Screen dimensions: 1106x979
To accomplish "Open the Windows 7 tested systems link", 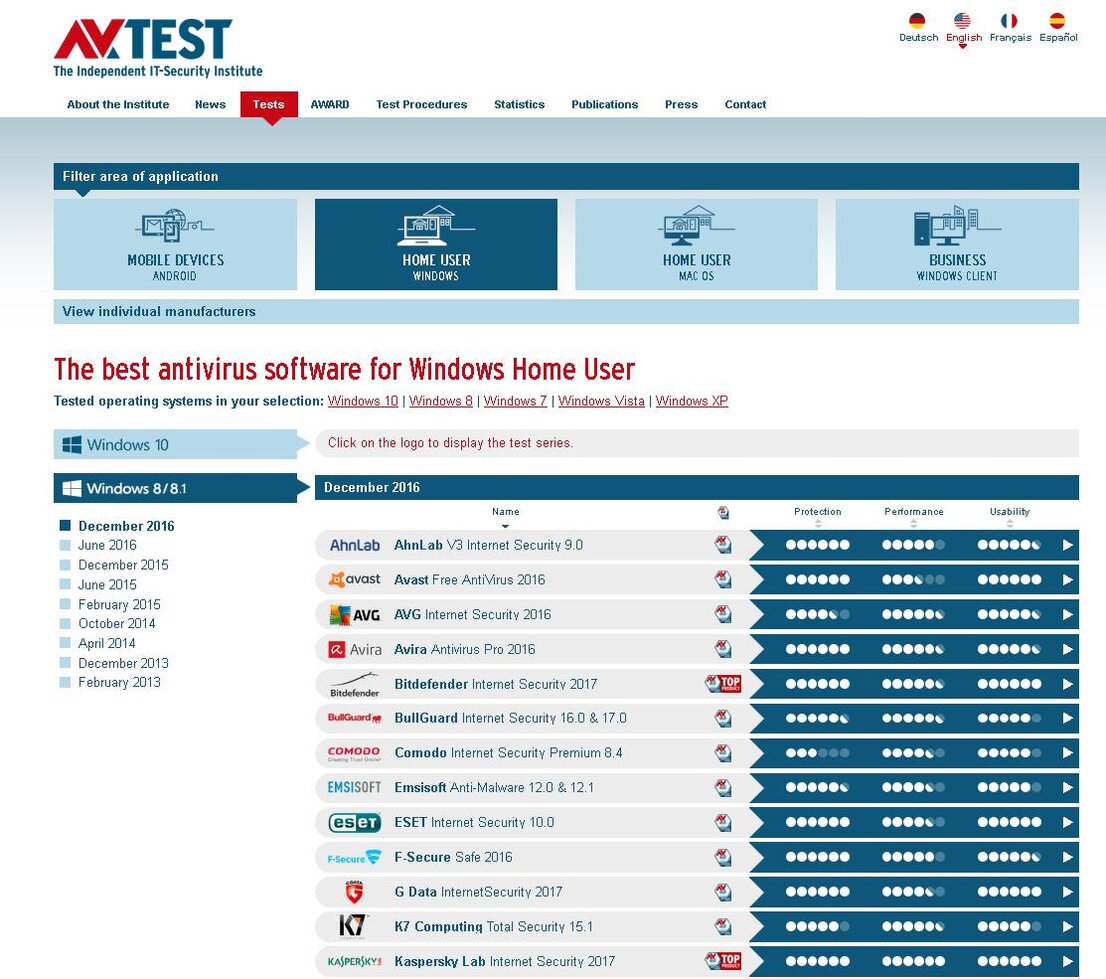I will coord(514,401).
